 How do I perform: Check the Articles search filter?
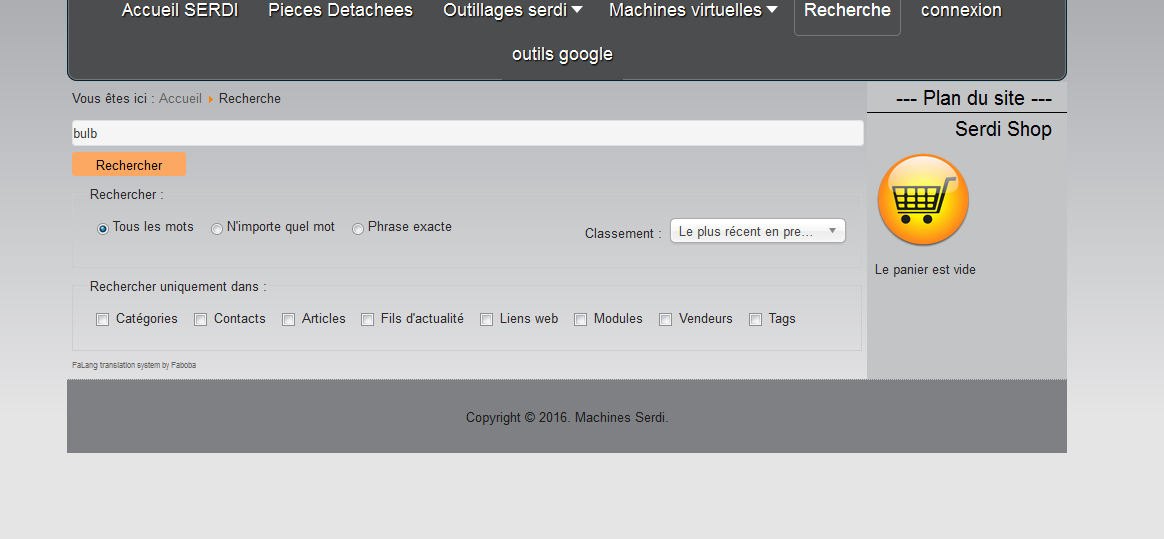click(x=289, y=320)
